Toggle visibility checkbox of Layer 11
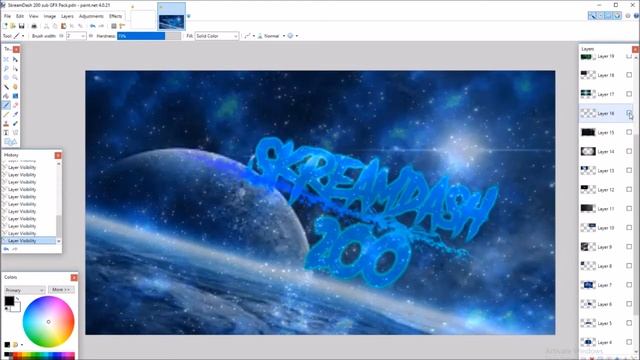The width and height of the screenshot is (640, 360). (629, 209)
